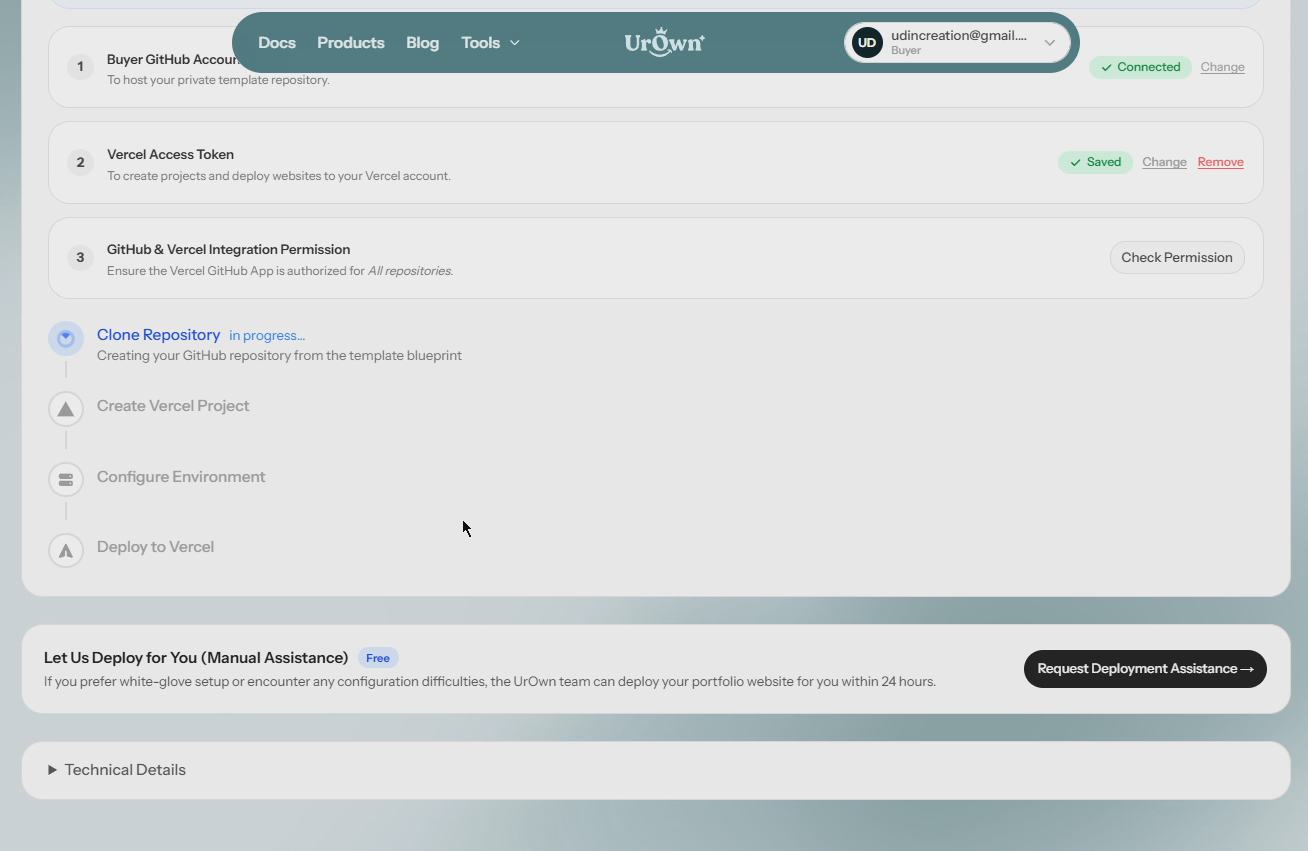This screenshot has width=1308, height=851.
Task: Click Request Deployment Assistance button
Action: coord(1145,669)
